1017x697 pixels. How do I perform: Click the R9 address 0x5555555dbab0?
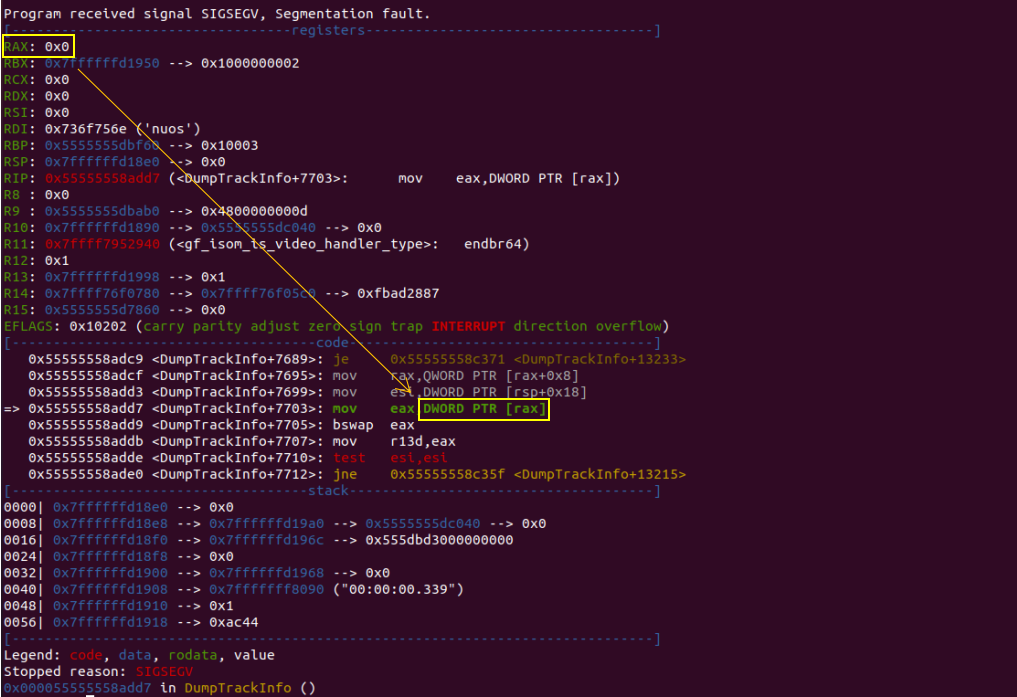[x=102, y=211]
